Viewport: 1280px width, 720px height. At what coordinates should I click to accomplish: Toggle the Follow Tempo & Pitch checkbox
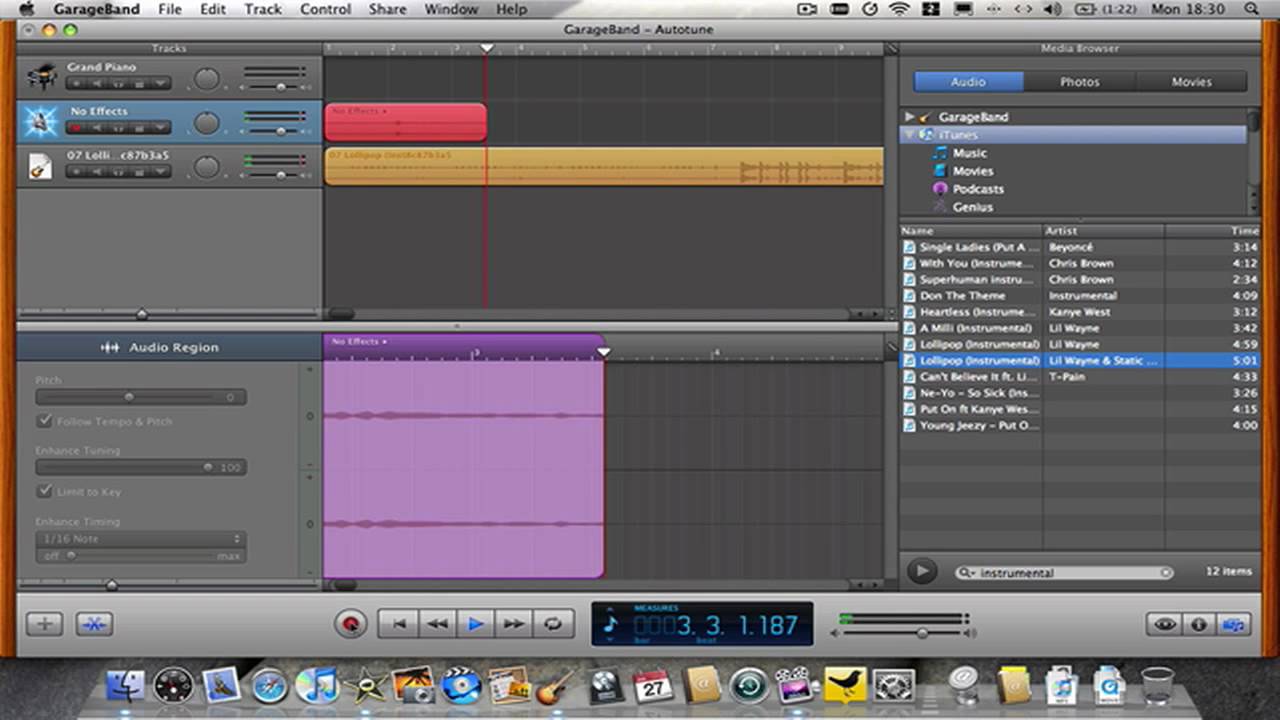coord(44,421)
